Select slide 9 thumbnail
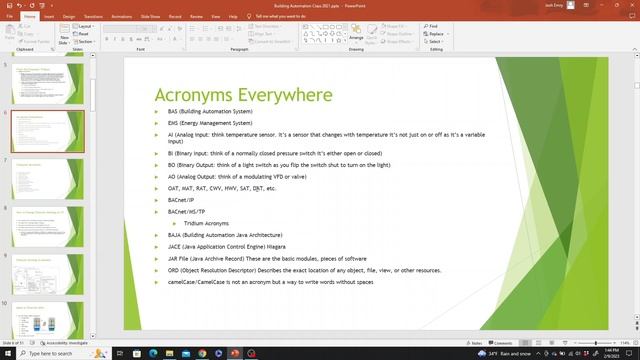 48,275
